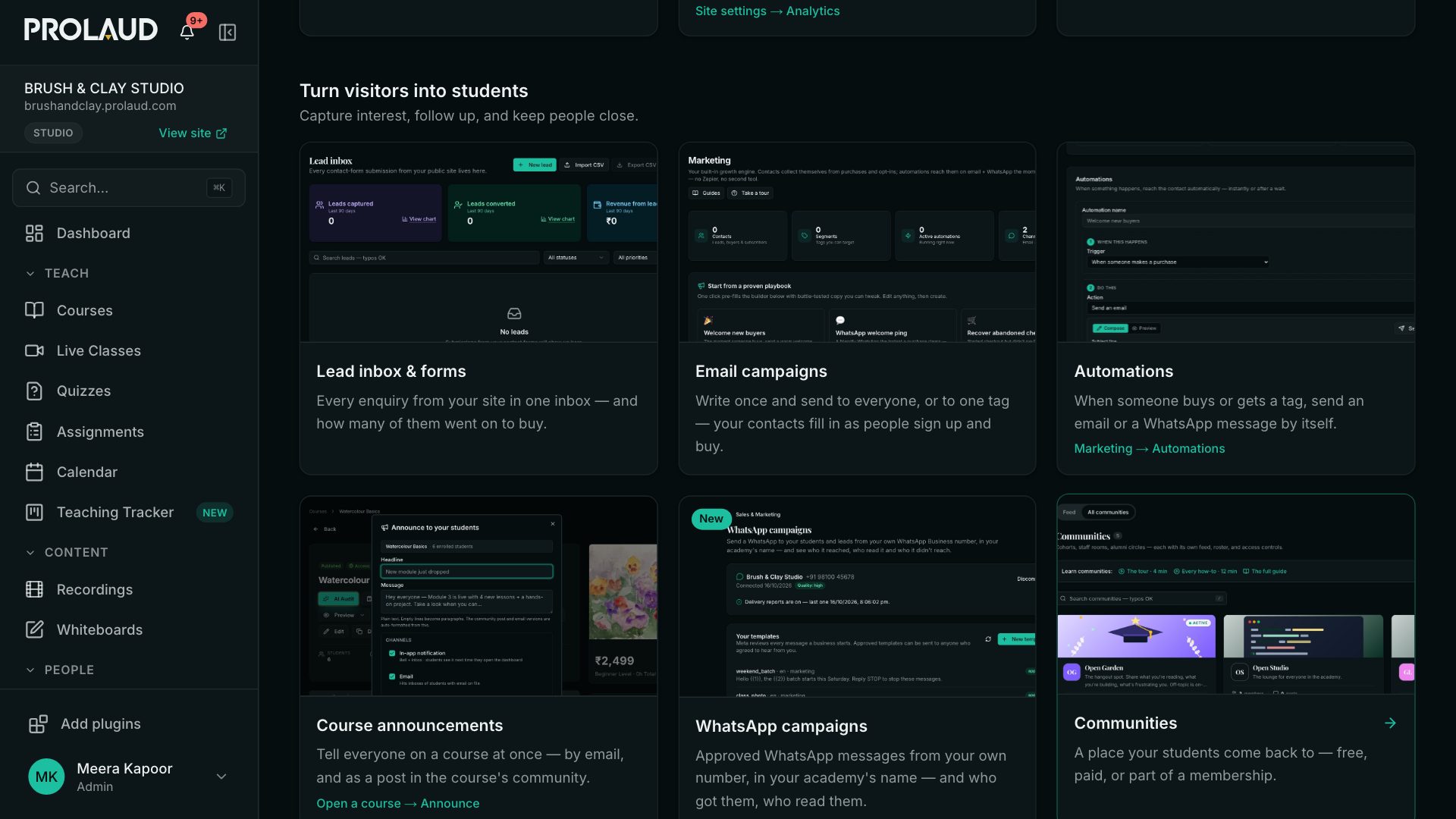Collapse the PEOPLE section

pos(60,670)
